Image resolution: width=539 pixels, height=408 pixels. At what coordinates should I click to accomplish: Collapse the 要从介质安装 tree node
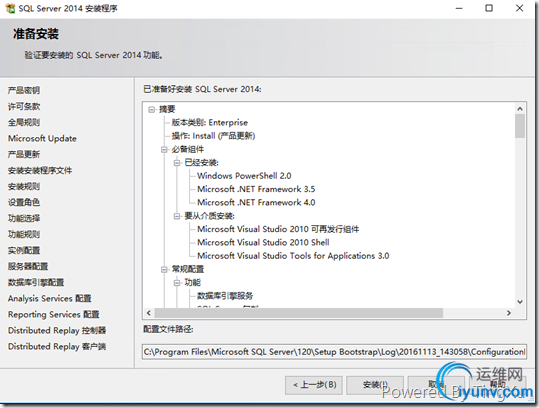pyautogui.click(x=177, y=216)
